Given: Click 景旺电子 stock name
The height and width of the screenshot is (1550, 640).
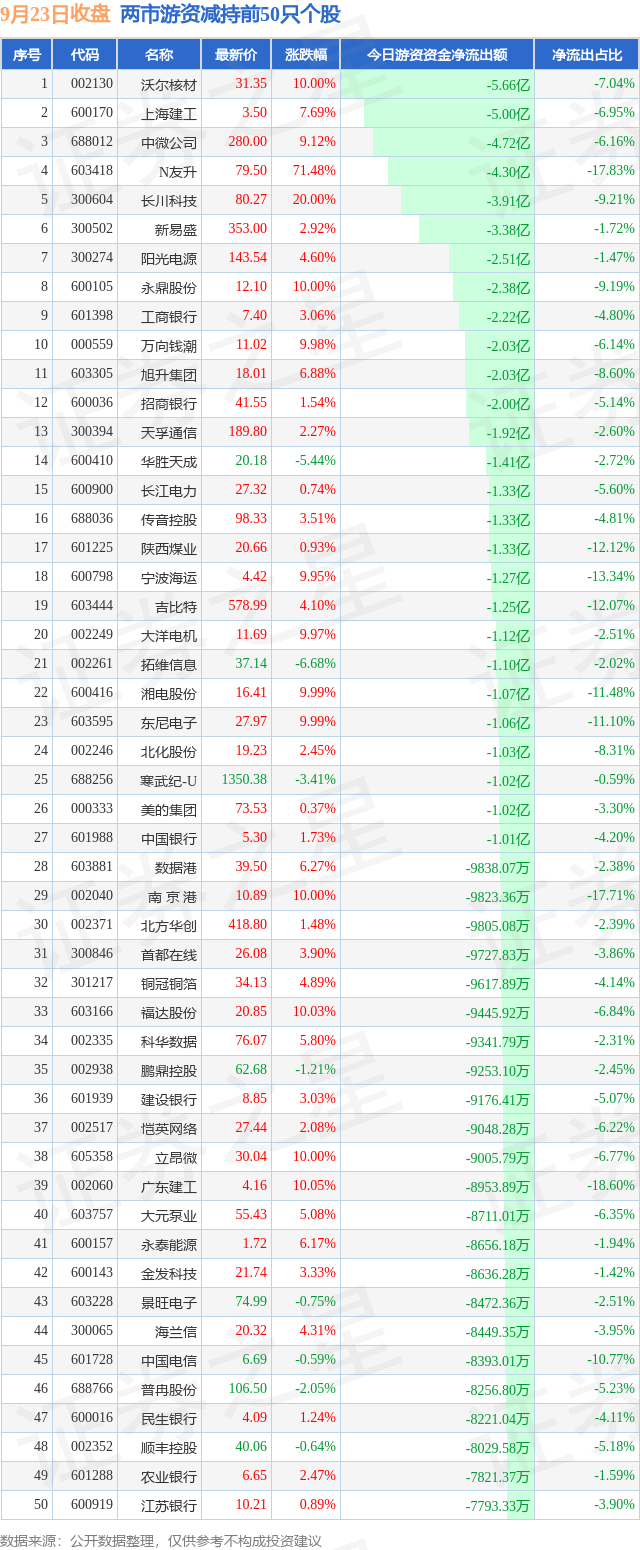Looking at the screenshot, I should pyautogui.click(x=169, y=1302).
